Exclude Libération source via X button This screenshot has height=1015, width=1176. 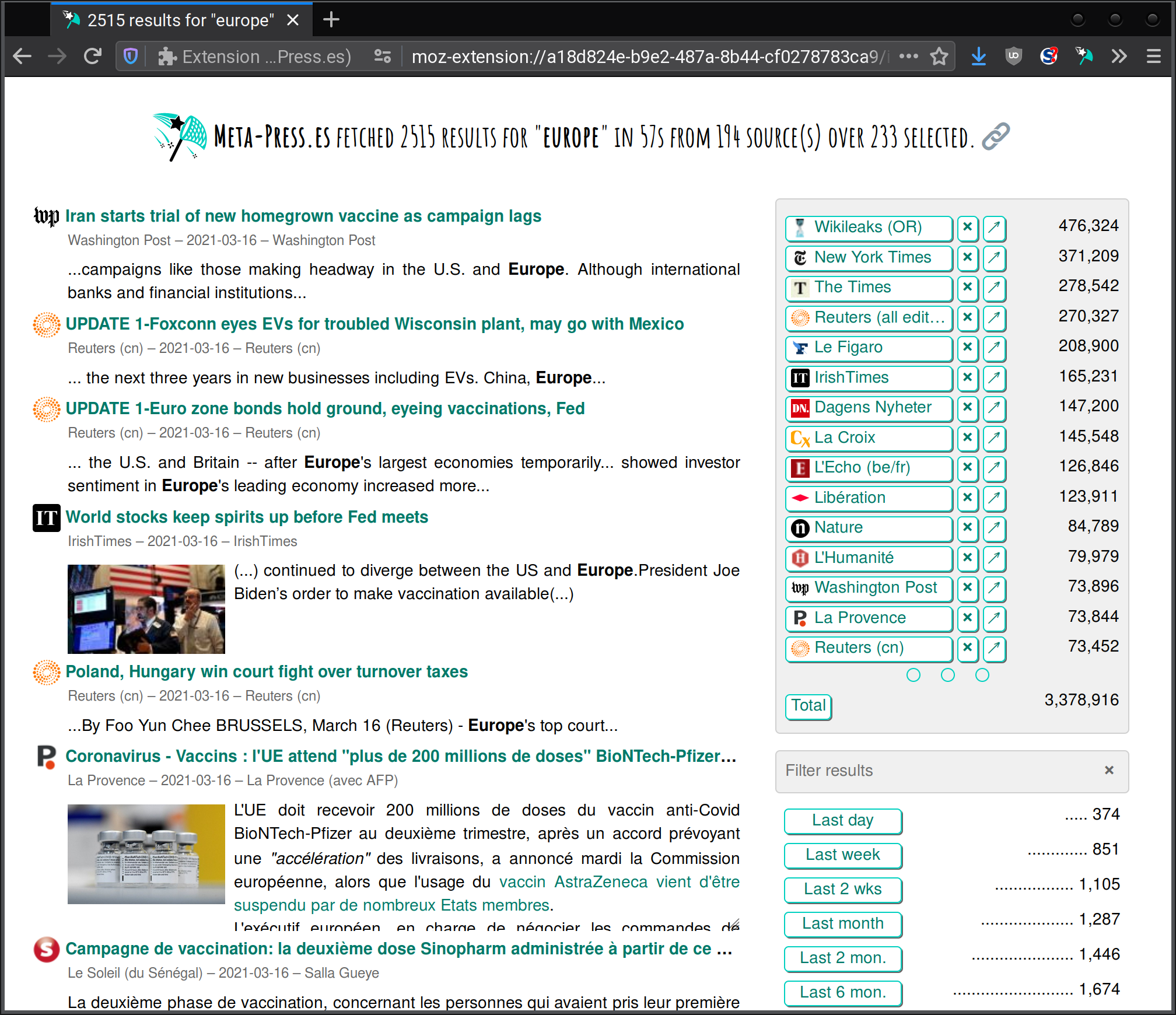point(967,498)
